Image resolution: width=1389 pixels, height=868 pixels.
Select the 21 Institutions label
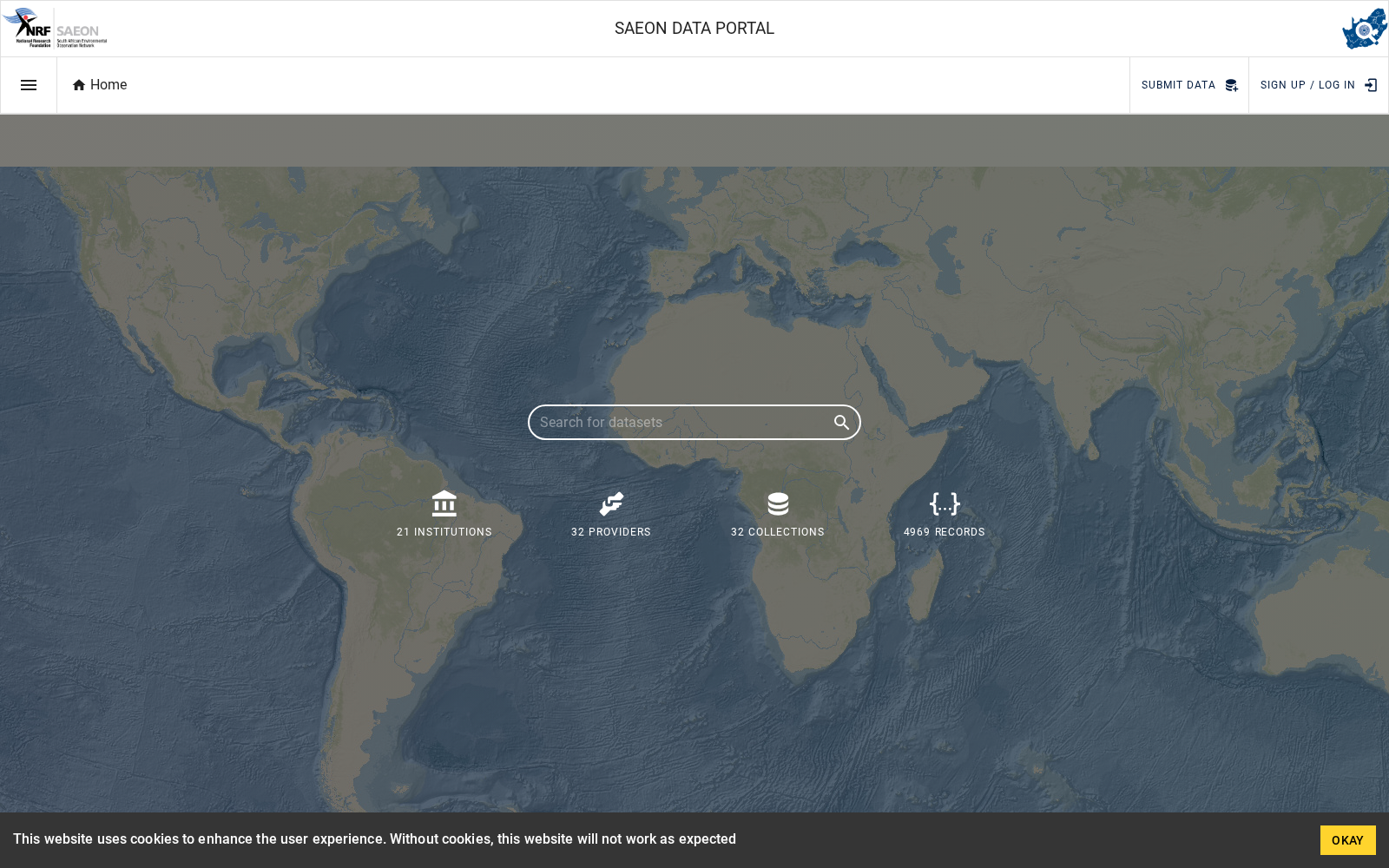coord(444,532)
